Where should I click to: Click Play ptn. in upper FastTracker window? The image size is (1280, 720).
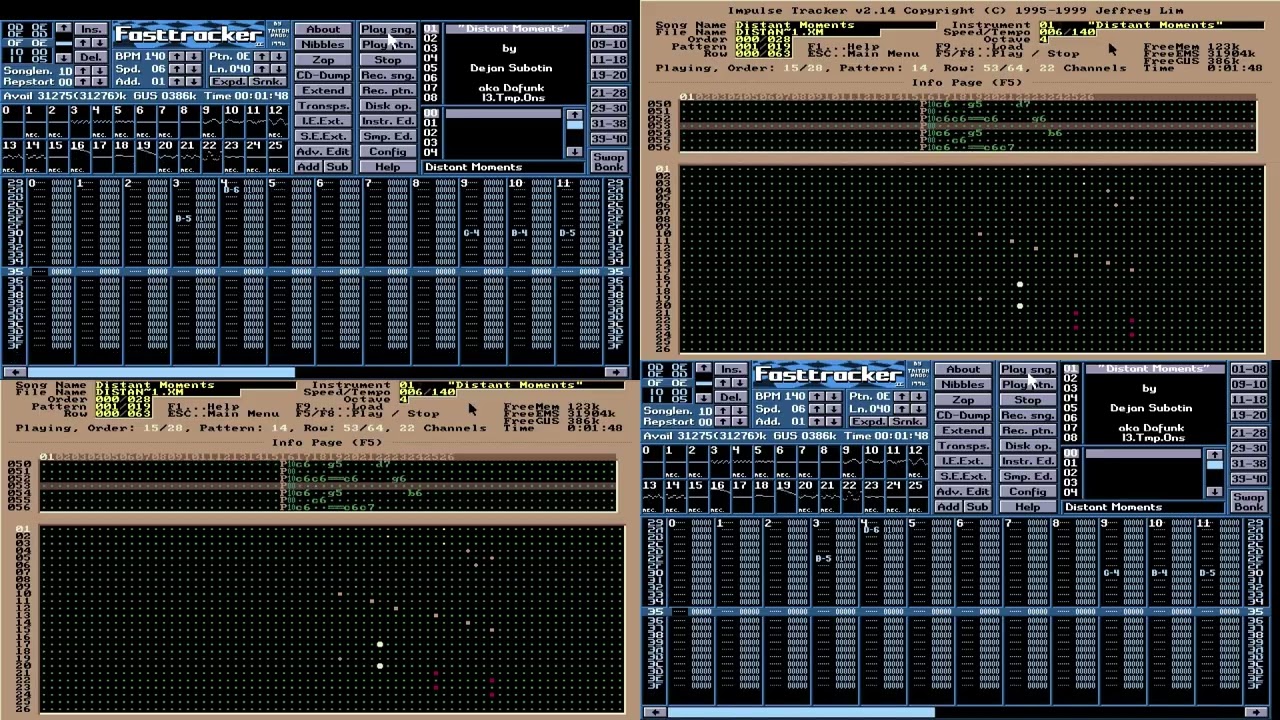pos(388,44)
